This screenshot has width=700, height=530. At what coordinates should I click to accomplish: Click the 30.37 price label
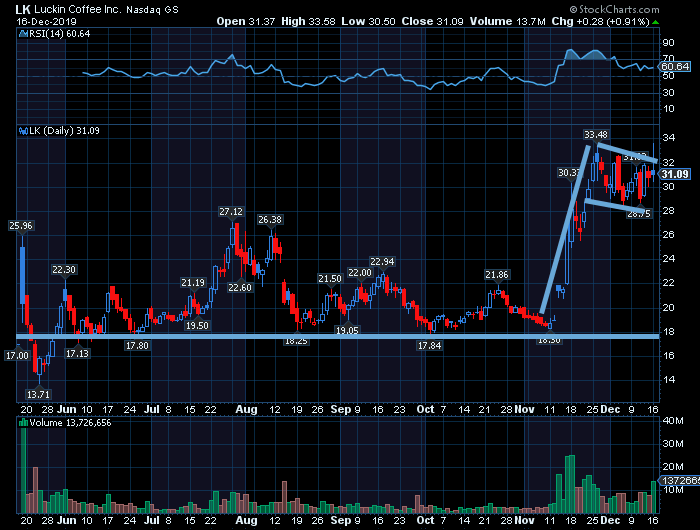570,173
